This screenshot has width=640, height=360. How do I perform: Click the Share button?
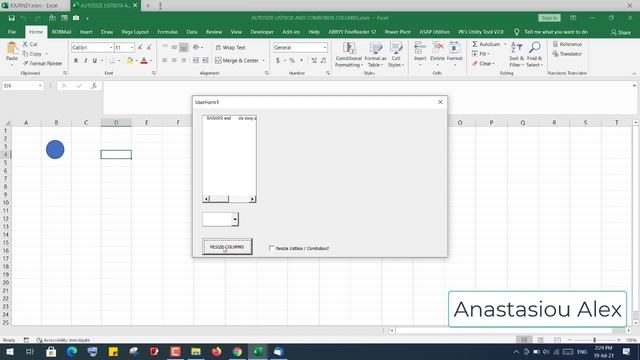tap(621, 32)
